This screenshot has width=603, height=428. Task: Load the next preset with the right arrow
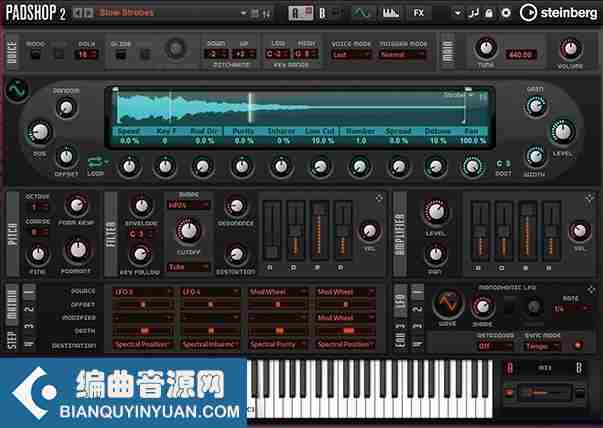pos(88,13)
